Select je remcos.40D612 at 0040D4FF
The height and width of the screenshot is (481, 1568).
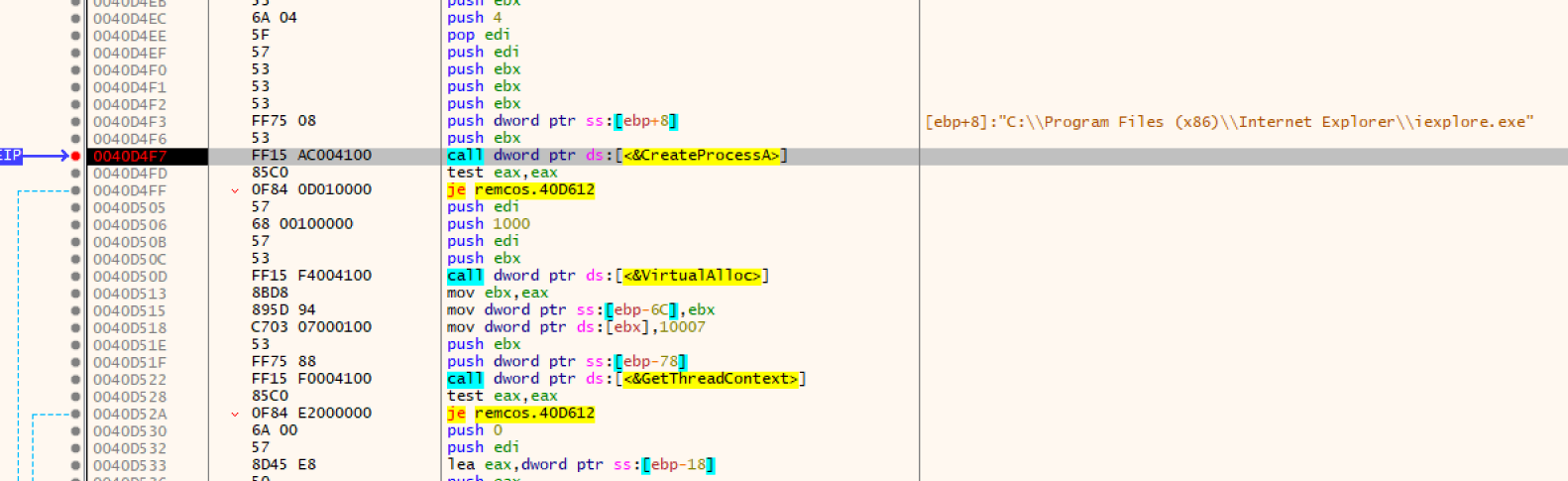click(520, 189)
